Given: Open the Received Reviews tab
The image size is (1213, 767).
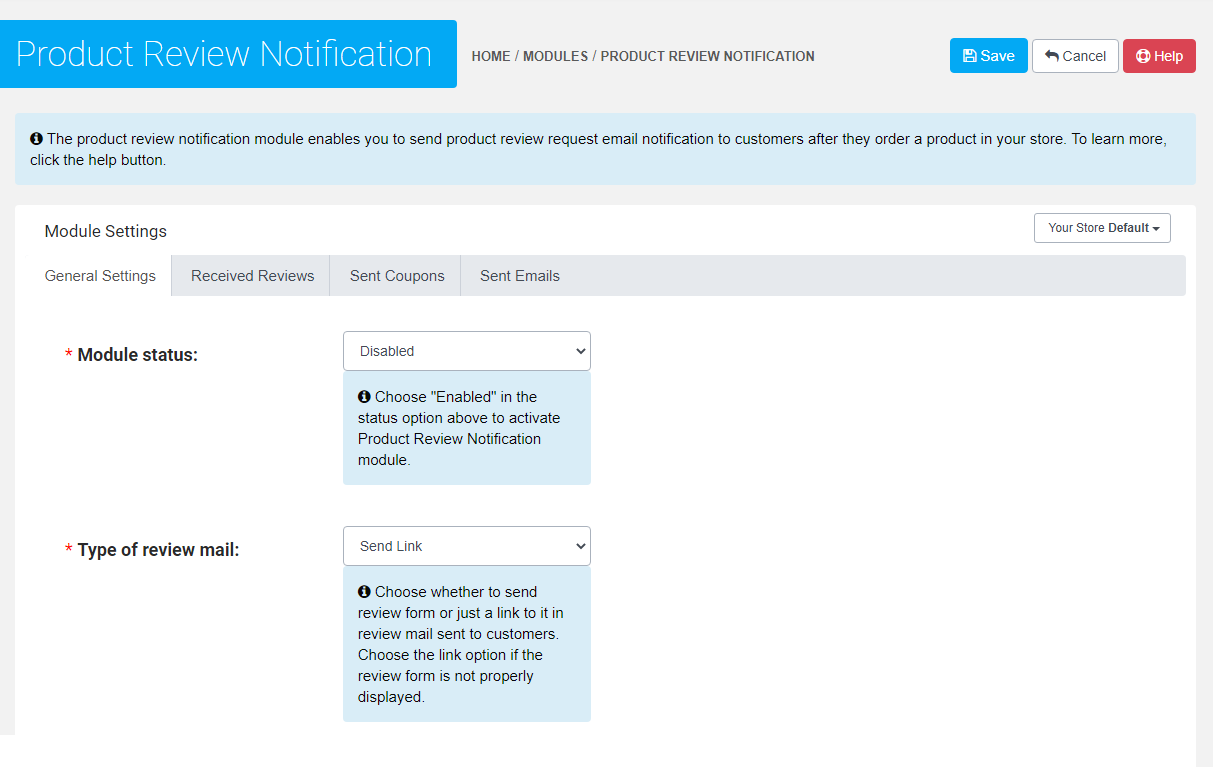Looking at the screenshot, I should click(x=252, y=276).
